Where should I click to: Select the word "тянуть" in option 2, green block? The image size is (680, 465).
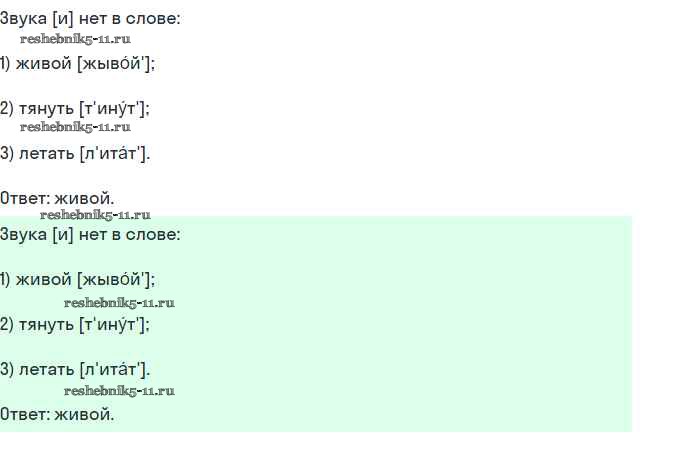tap(46, 324)
